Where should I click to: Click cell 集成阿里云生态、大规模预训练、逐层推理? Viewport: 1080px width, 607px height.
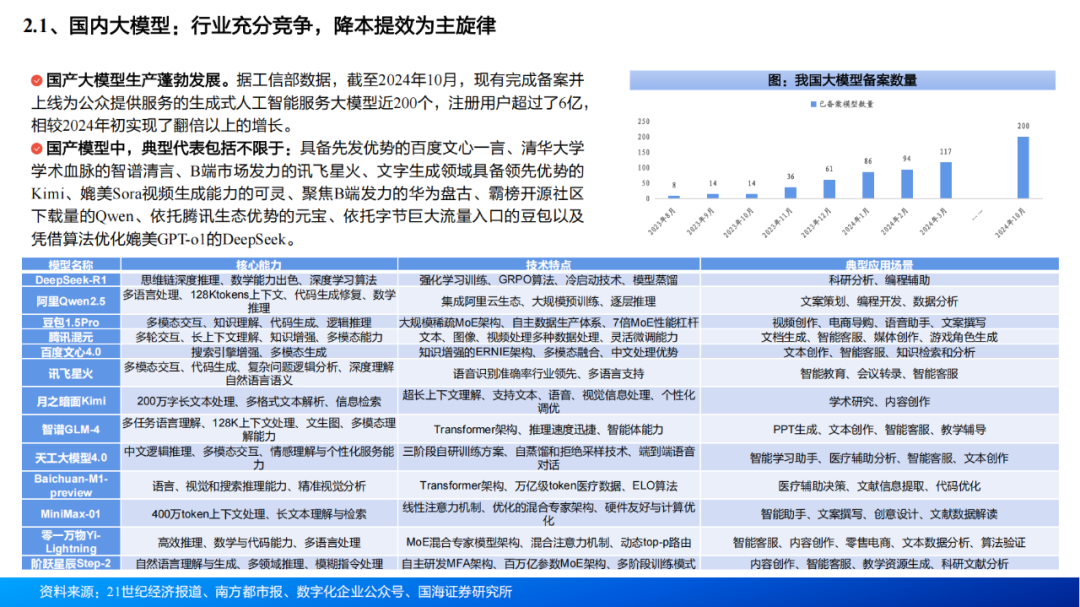coord(548,301)
